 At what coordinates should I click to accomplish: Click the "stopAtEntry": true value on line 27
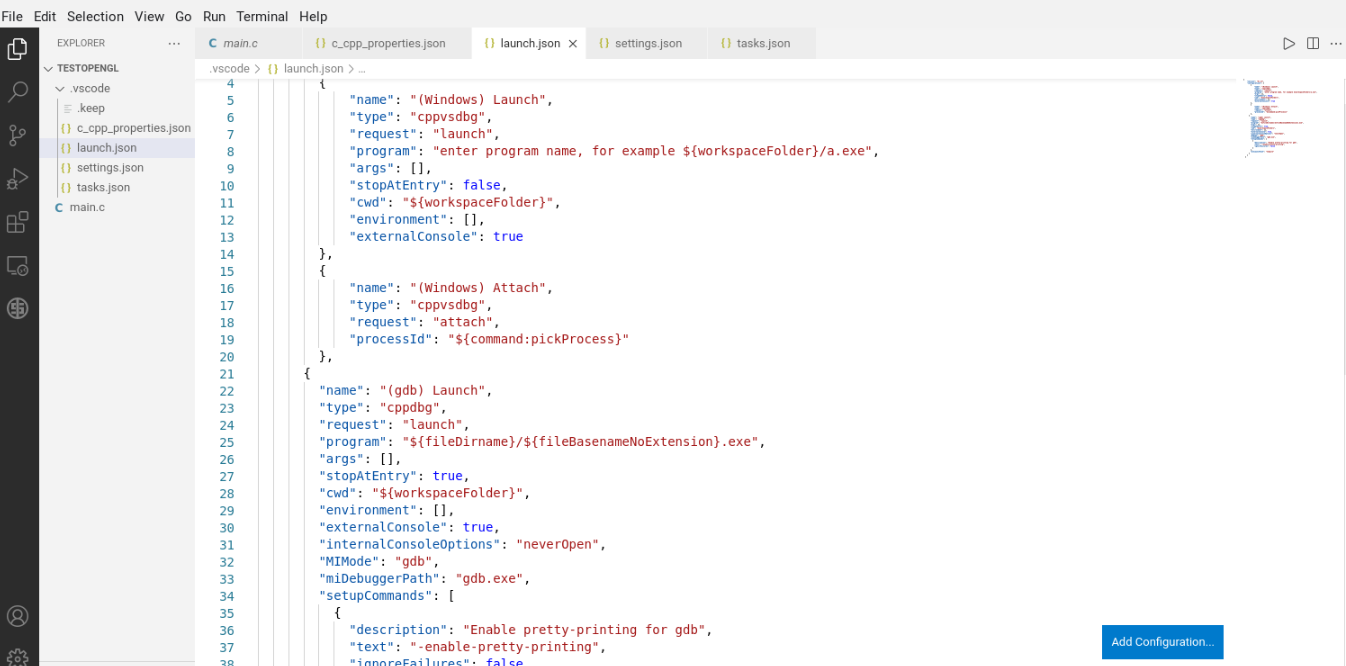448,476
